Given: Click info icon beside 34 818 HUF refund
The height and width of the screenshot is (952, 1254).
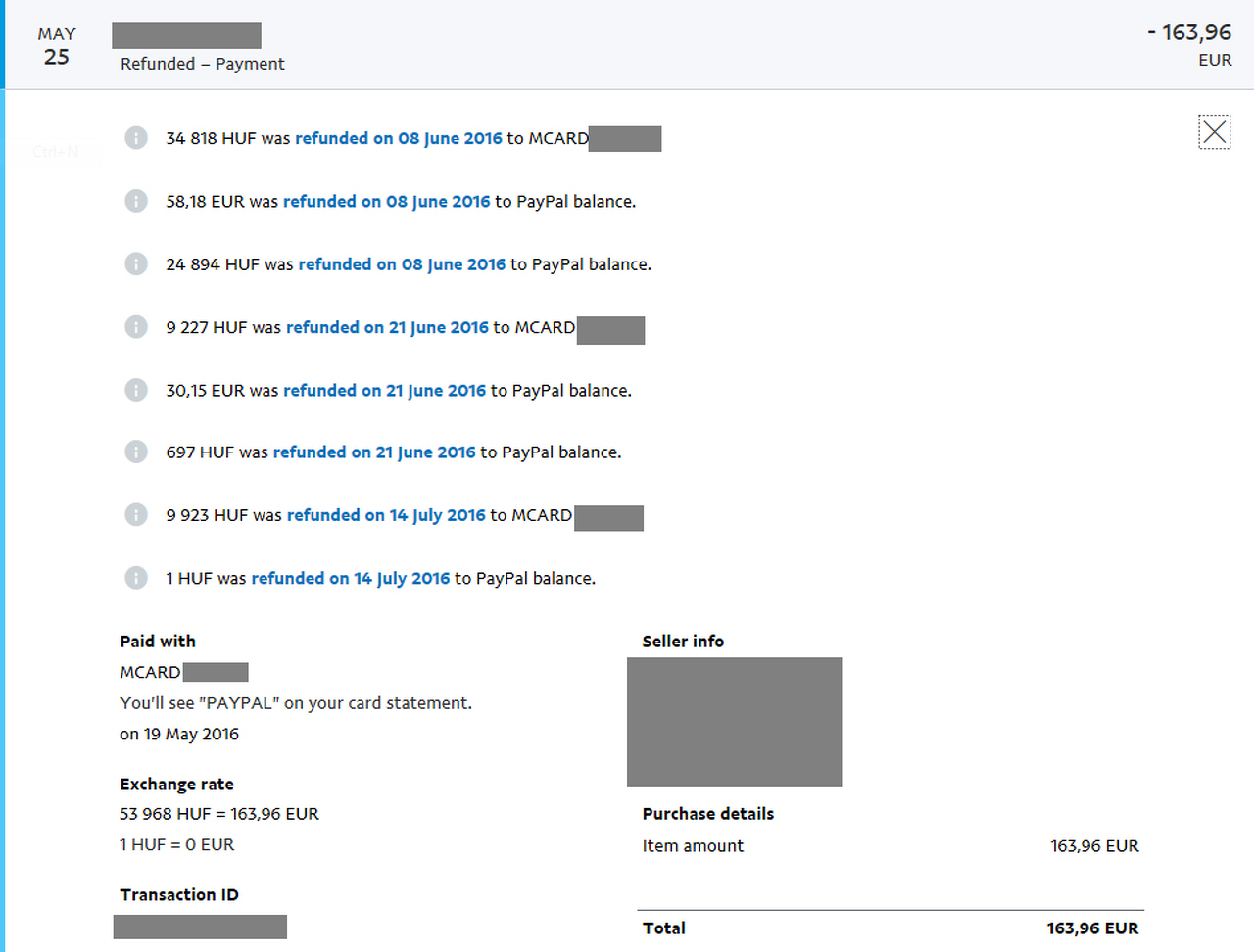Looking at the screenshot, I should point(136,138).
